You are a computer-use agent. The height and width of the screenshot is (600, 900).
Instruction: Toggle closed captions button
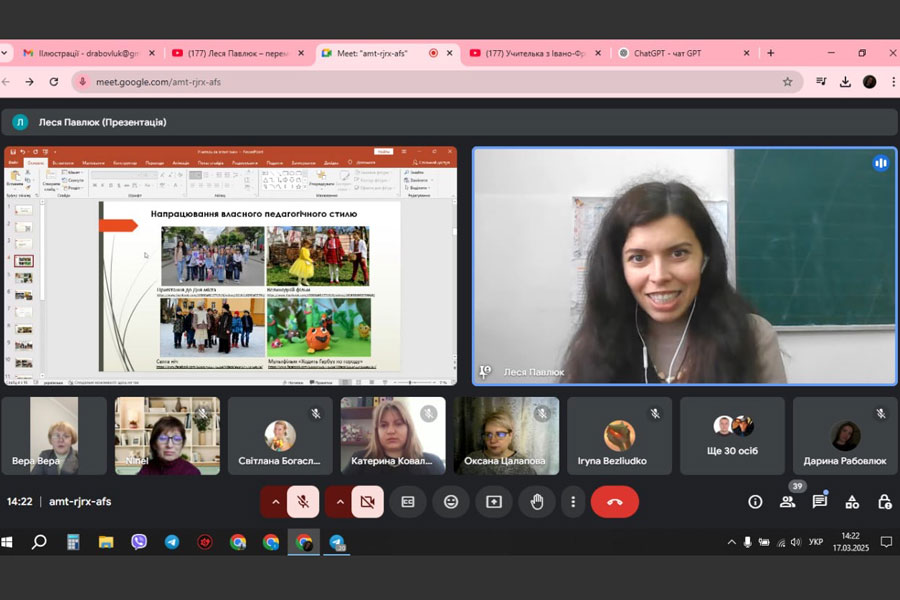408,502
